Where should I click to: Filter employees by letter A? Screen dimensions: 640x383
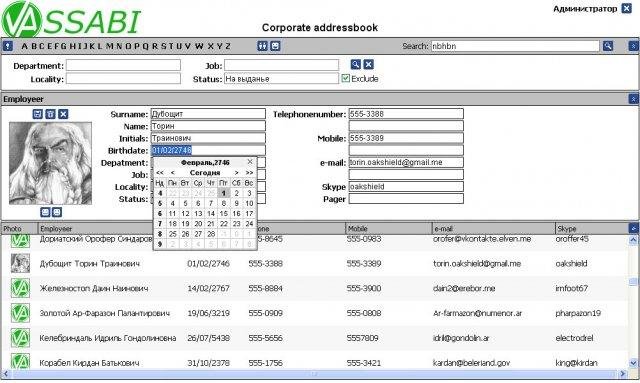[x=24, y=46]
